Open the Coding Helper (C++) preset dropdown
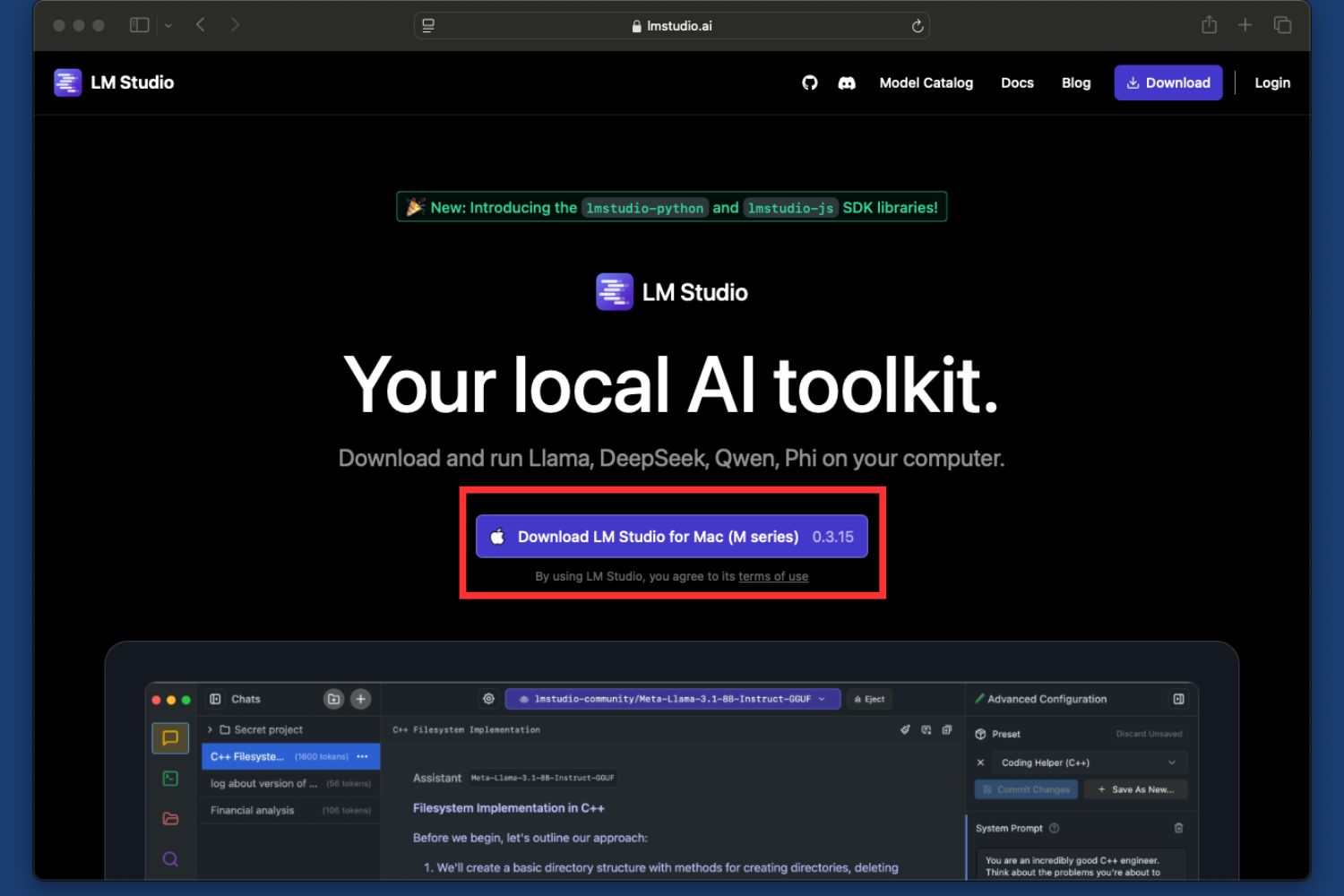The height and width of the screenshot is (896, 1344). (1090, 762)
